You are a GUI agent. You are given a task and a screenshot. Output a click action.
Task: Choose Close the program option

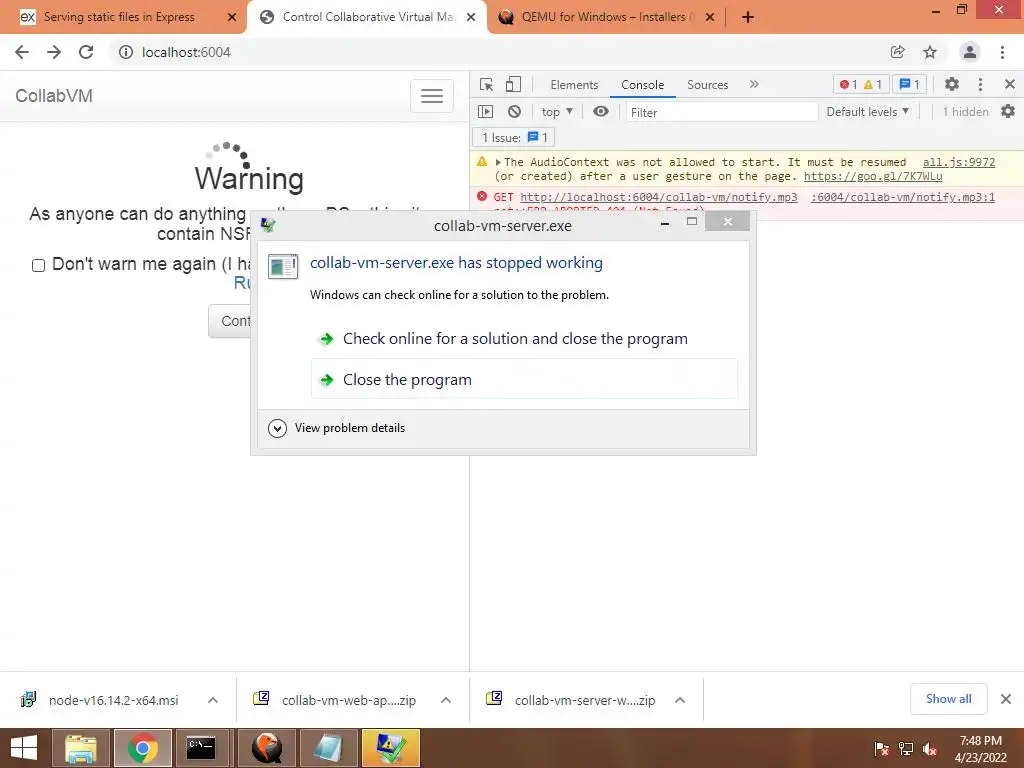(524, 379)
